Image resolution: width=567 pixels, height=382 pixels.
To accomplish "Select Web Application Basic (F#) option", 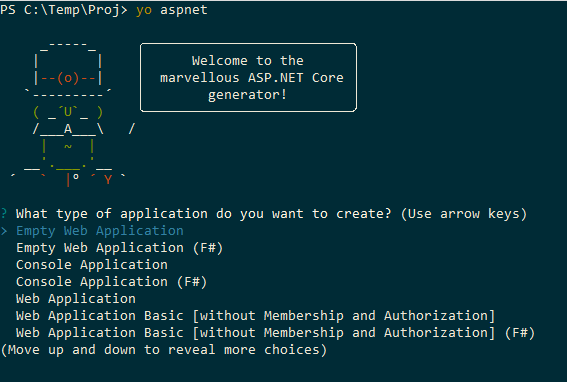I will pos(275,333).
